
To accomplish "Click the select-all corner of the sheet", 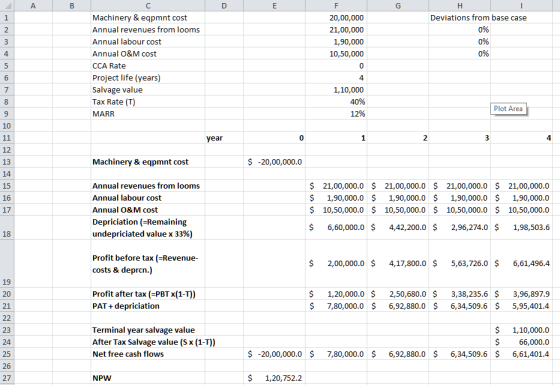I will tap(7, 5).
